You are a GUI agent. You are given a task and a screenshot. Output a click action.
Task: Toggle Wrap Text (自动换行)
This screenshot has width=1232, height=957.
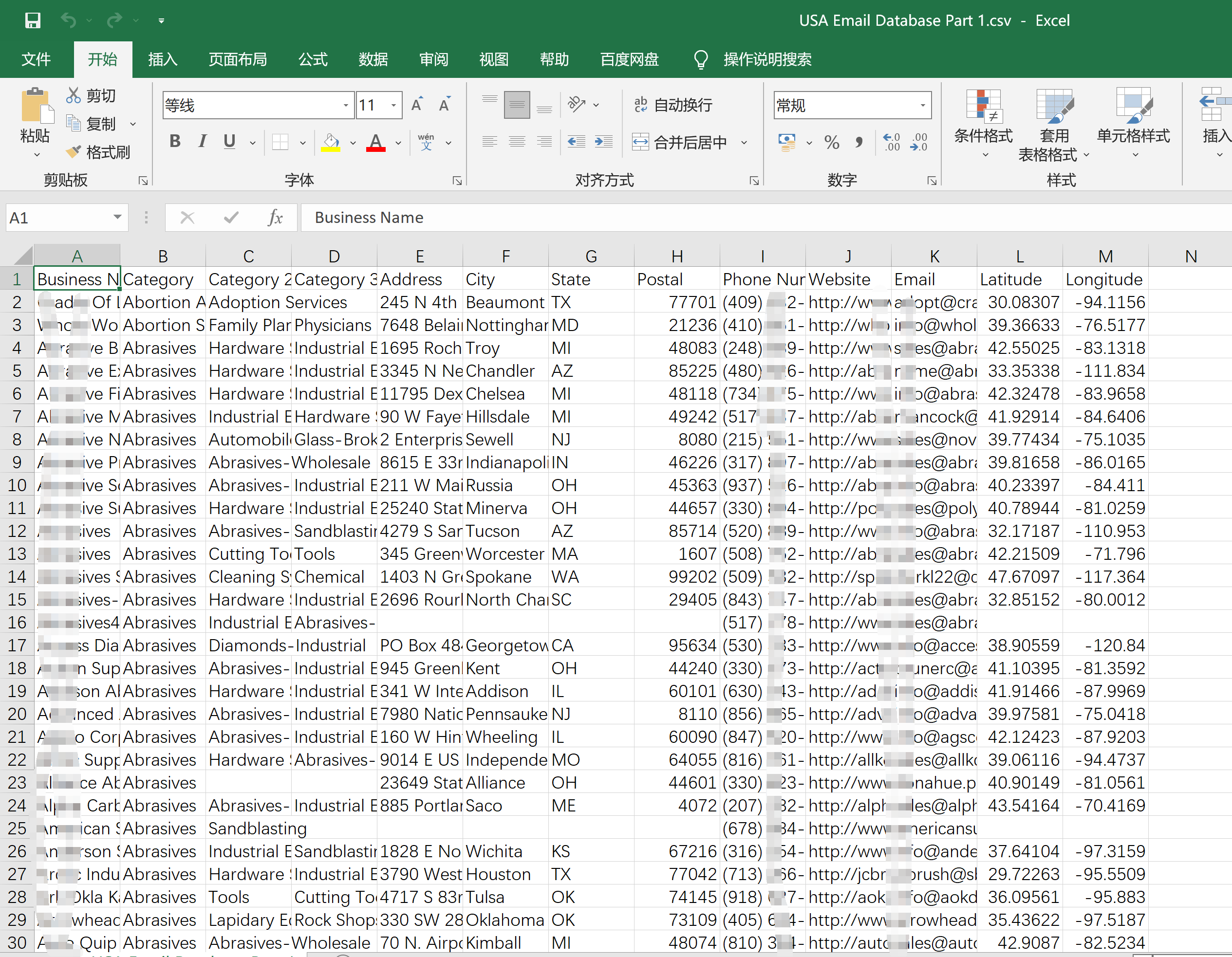coord(673,105)
